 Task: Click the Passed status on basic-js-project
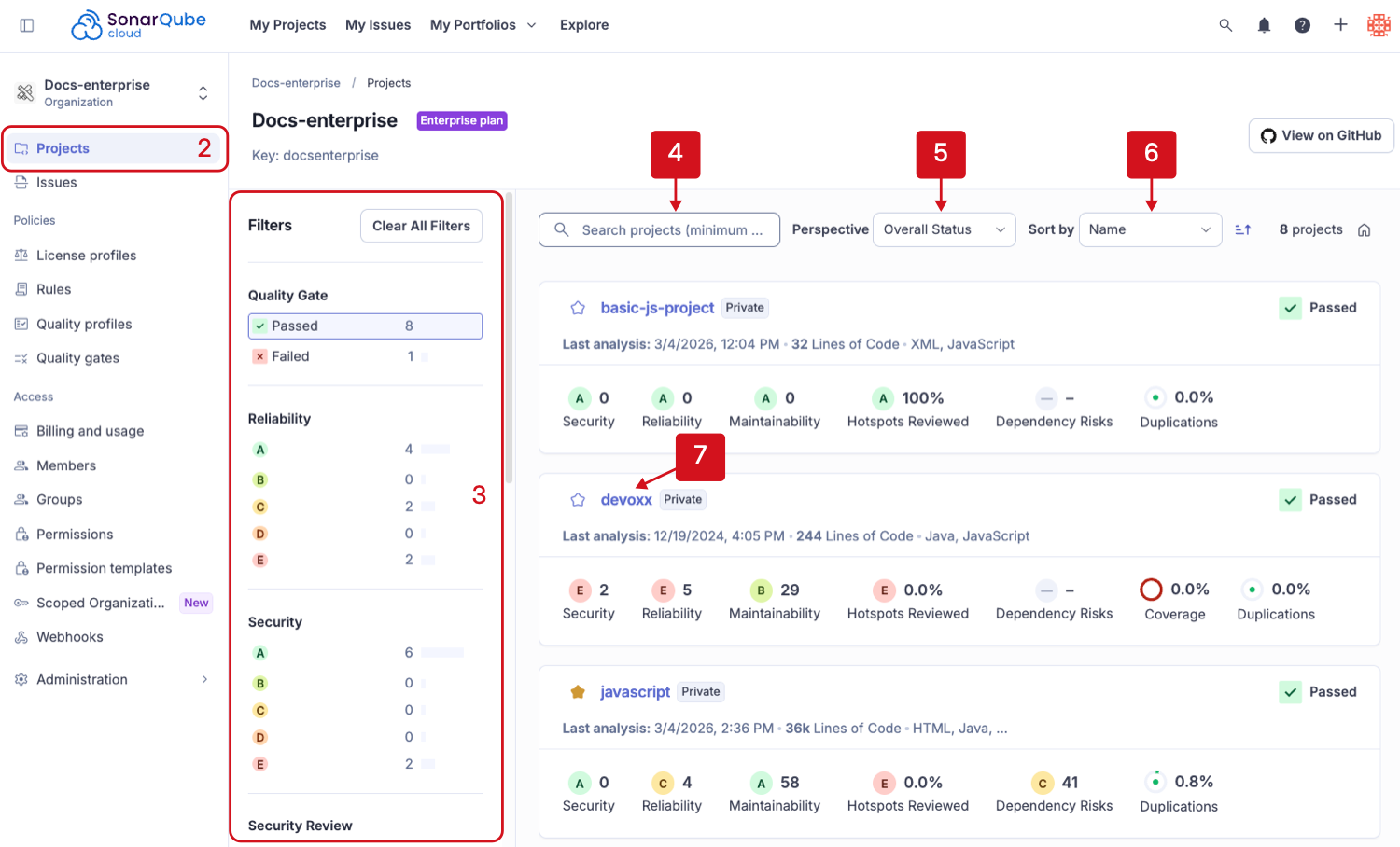(x=1318, y=308)
